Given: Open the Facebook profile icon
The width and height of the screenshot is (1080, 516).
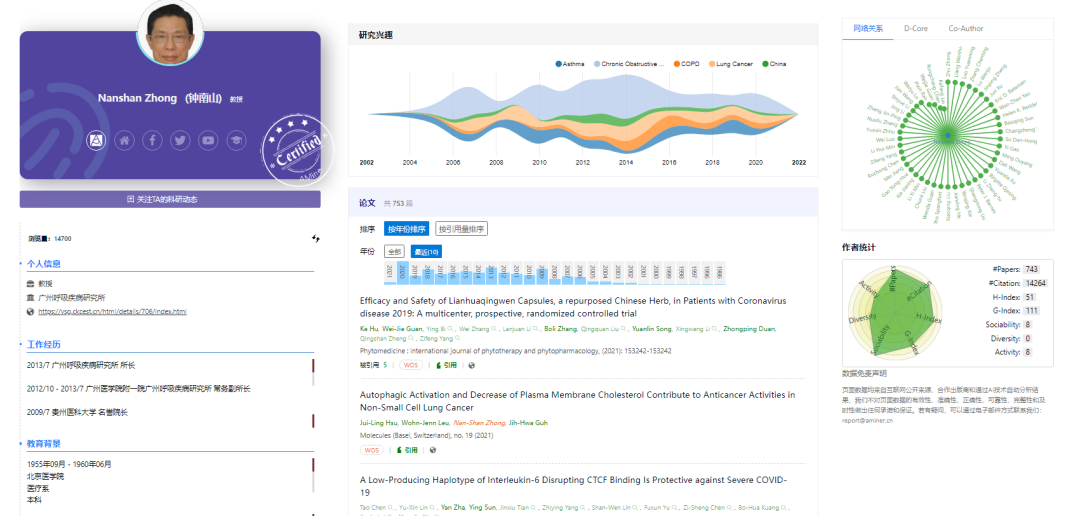Looking at the screenshot, I should pyautogui.click(x=152, y=140).
